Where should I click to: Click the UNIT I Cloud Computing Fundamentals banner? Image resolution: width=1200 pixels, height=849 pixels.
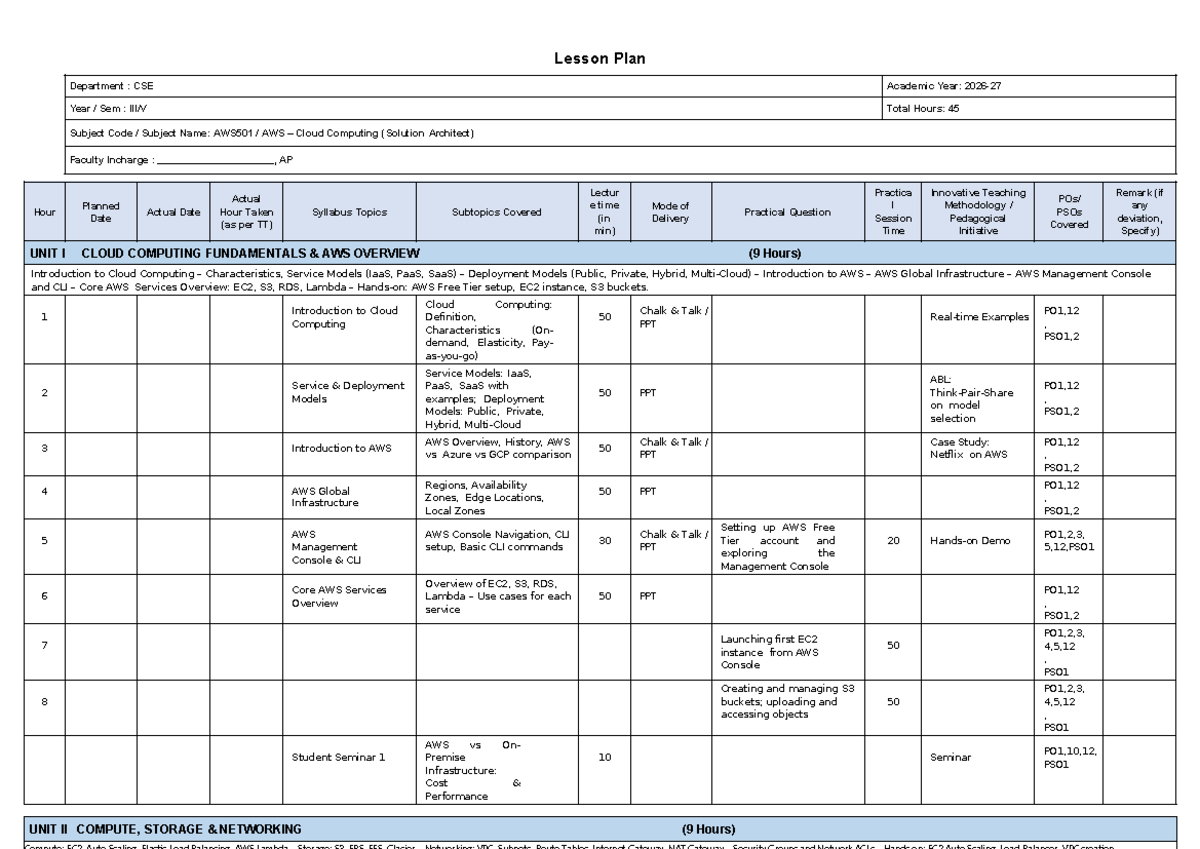(600, 253)
